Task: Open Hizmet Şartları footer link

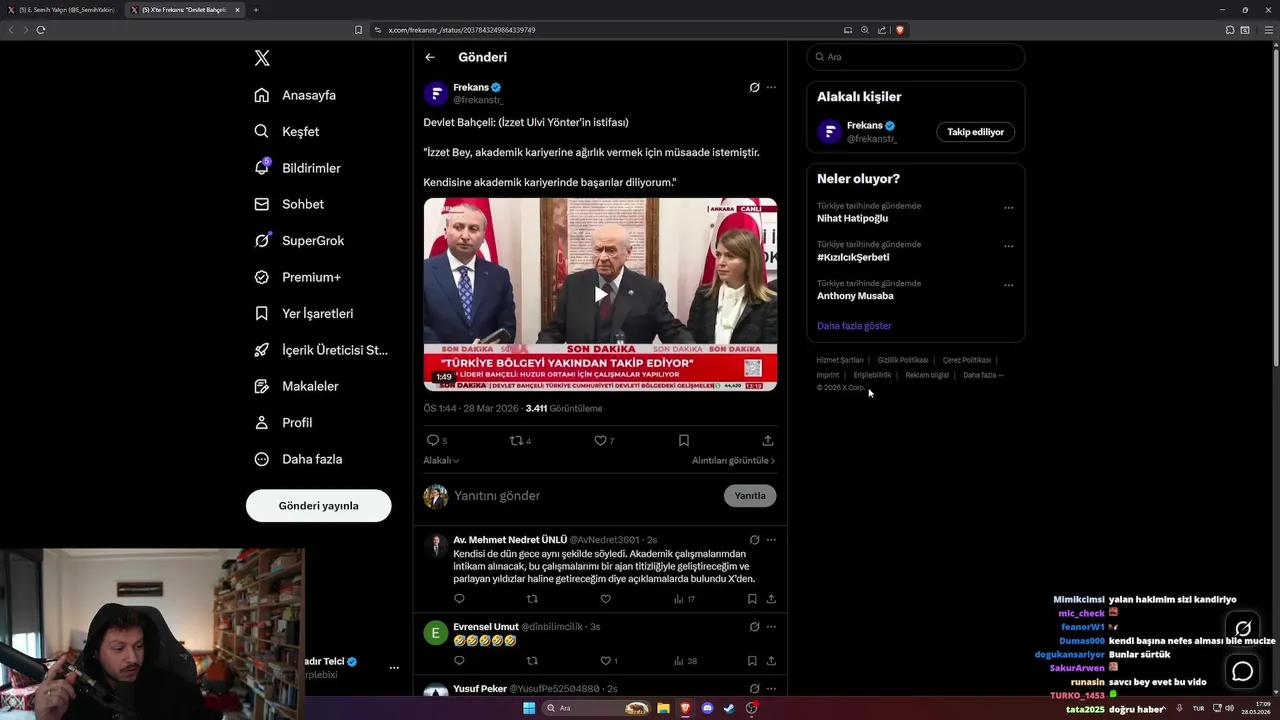Action: (x=840, y=360)
